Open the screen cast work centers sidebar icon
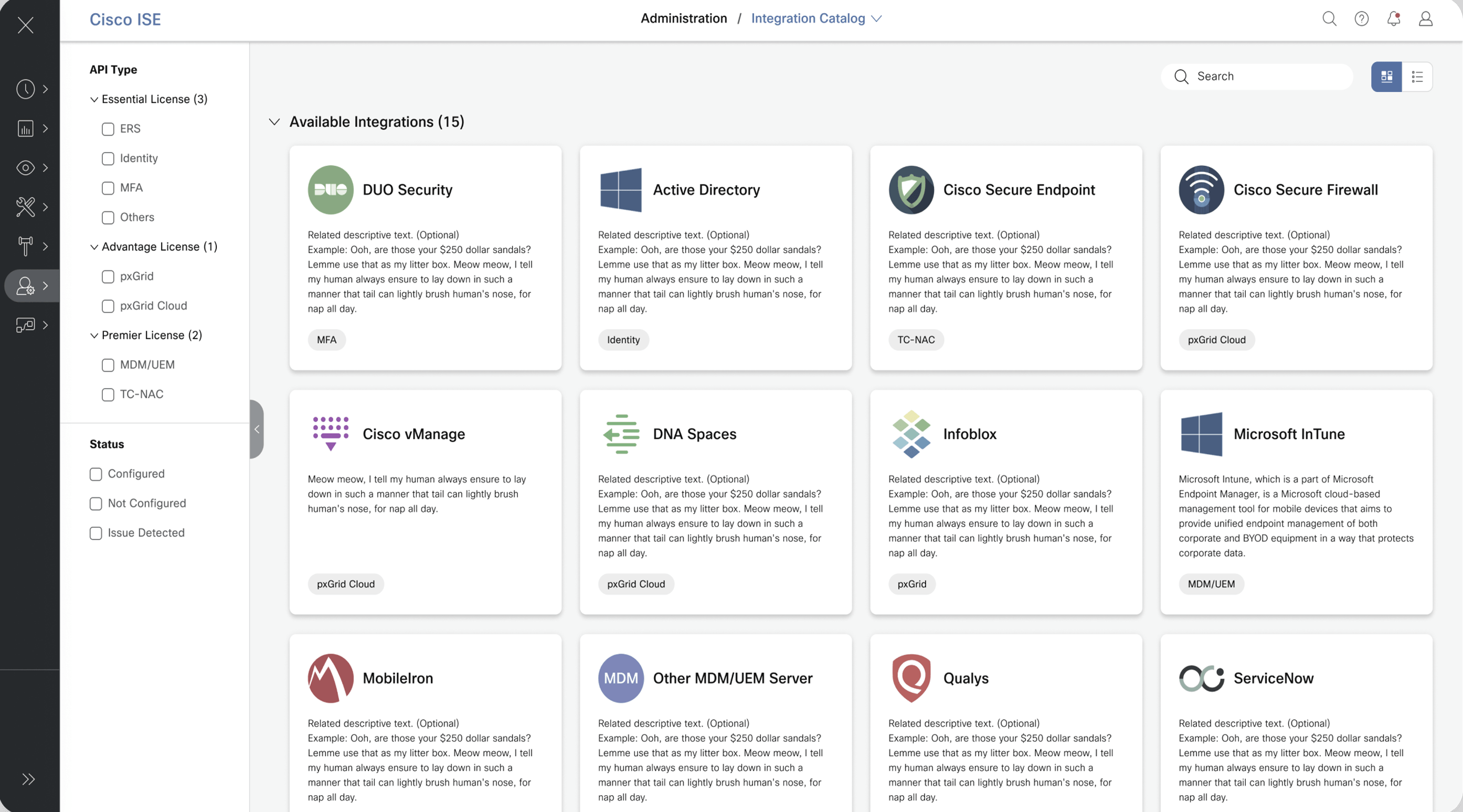 pyautogui.click(x=26, y=325)
